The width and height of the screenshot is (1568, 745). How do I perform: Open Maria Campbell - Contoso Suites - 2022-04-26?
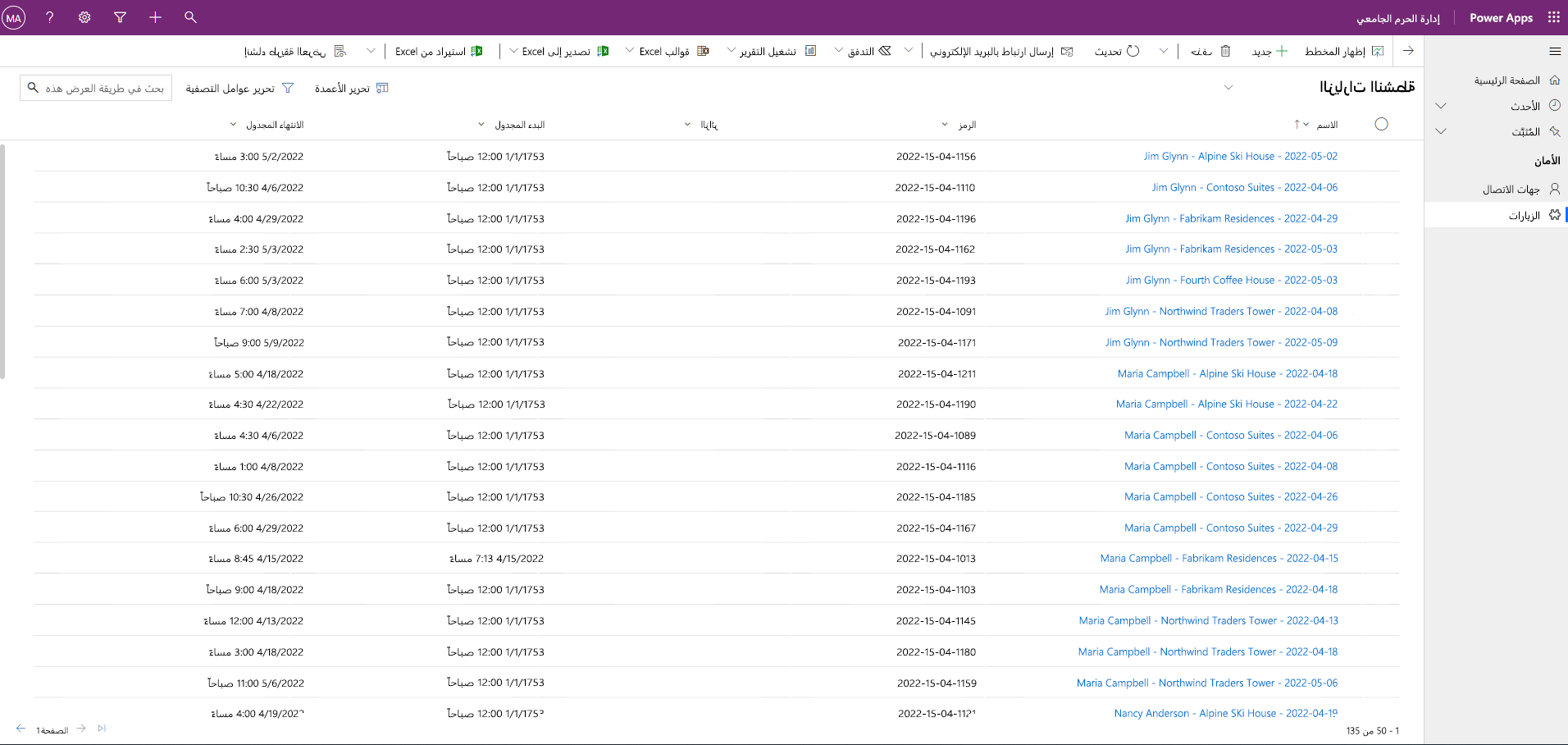[1231, 496]
